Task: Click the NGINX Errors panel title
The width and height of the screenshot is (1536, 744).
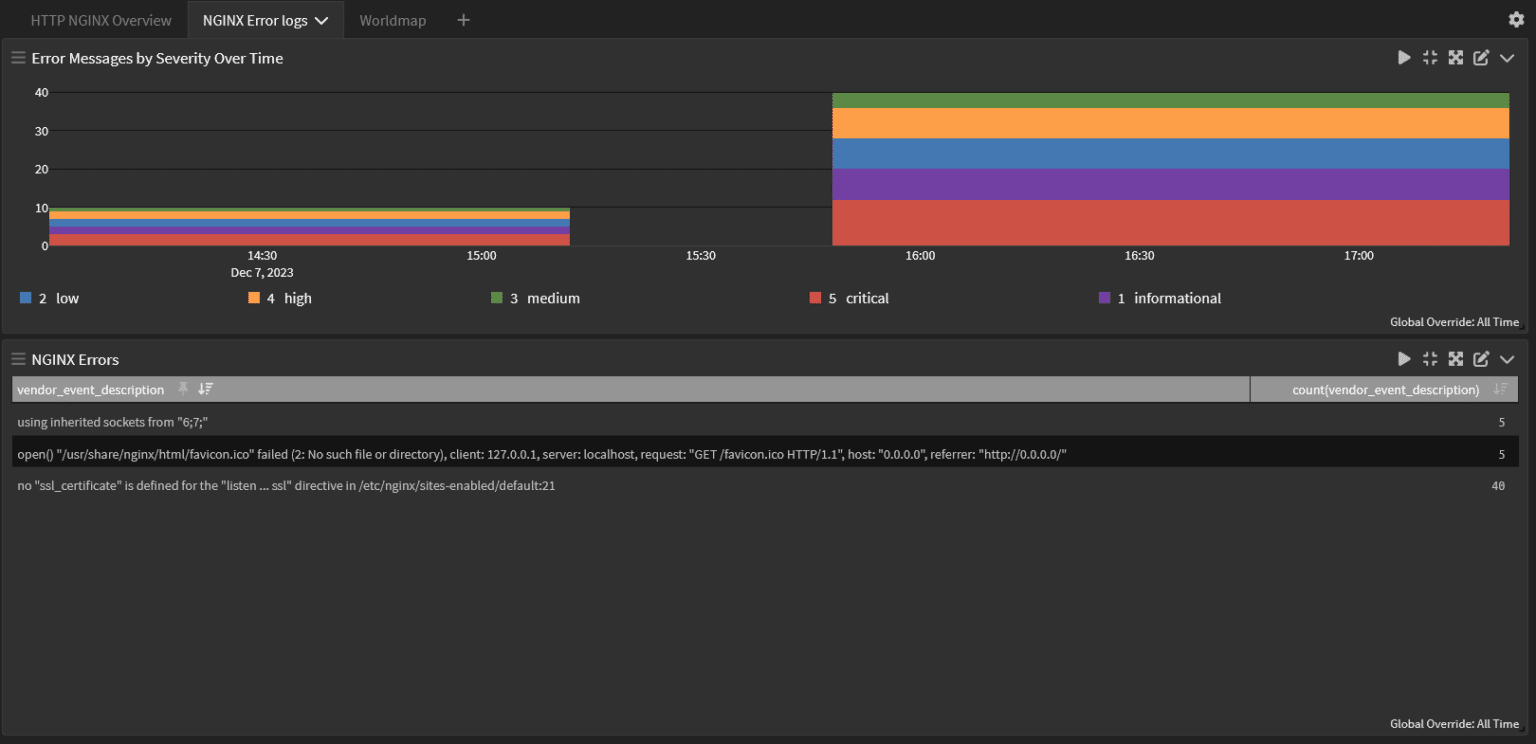Action: point(75,359)
